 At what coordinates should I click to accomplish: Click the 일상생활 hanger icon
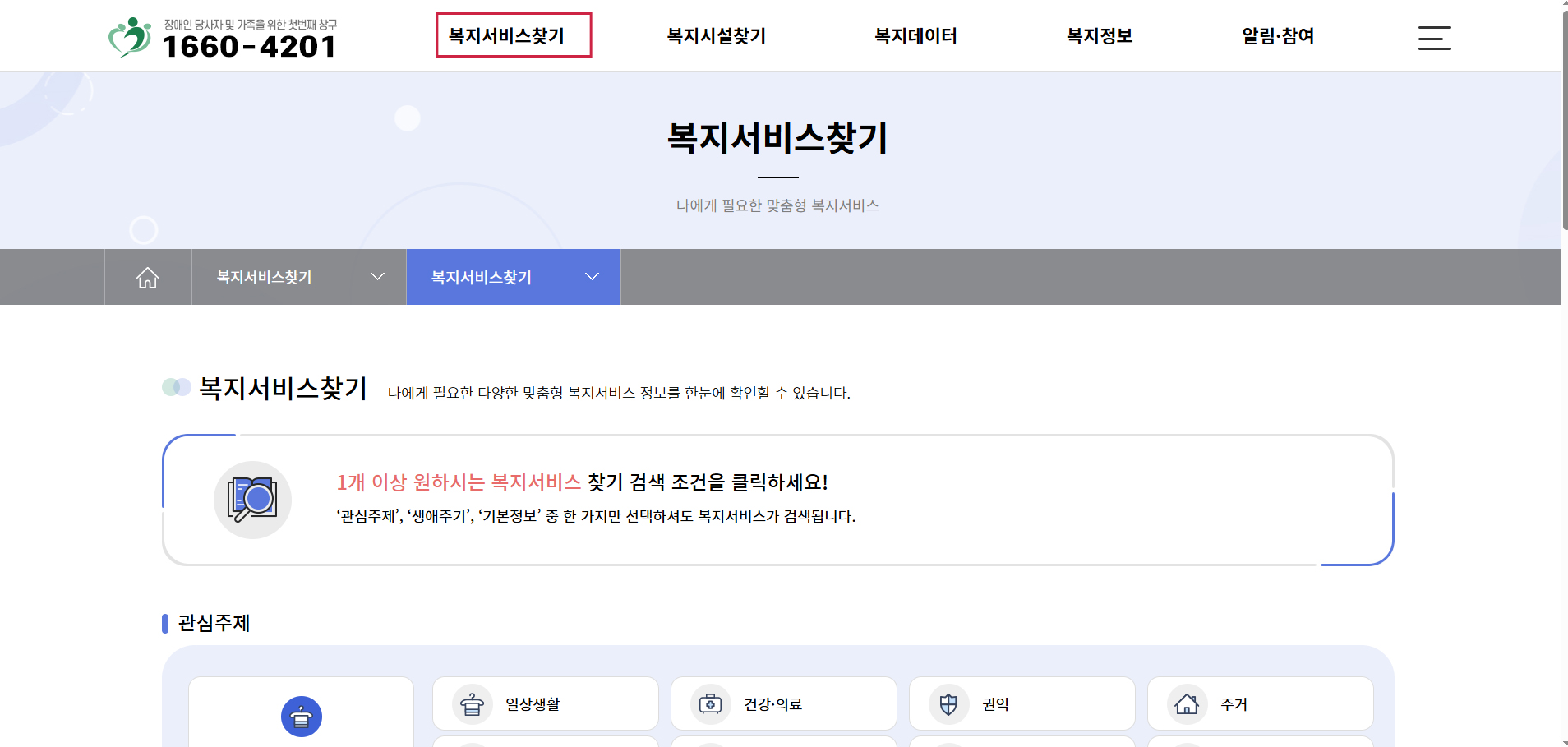473,704
